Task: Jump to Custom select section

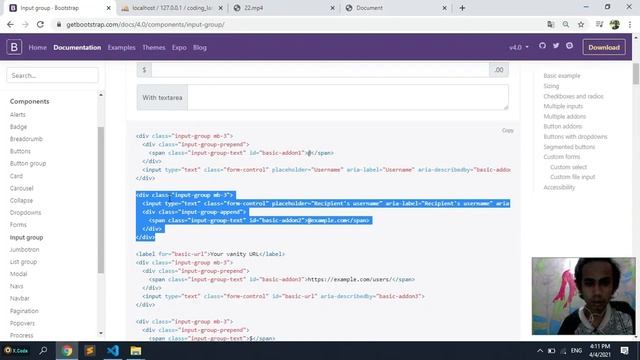Action: pos(568,167)
